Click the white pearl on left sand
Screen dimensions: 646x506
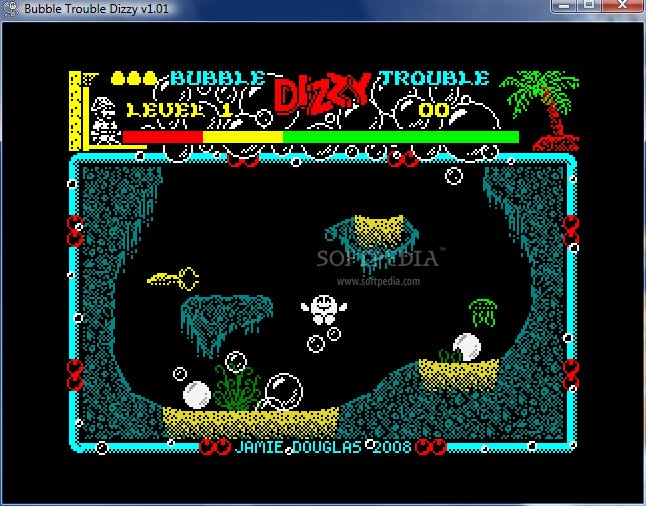pos(197,395)
